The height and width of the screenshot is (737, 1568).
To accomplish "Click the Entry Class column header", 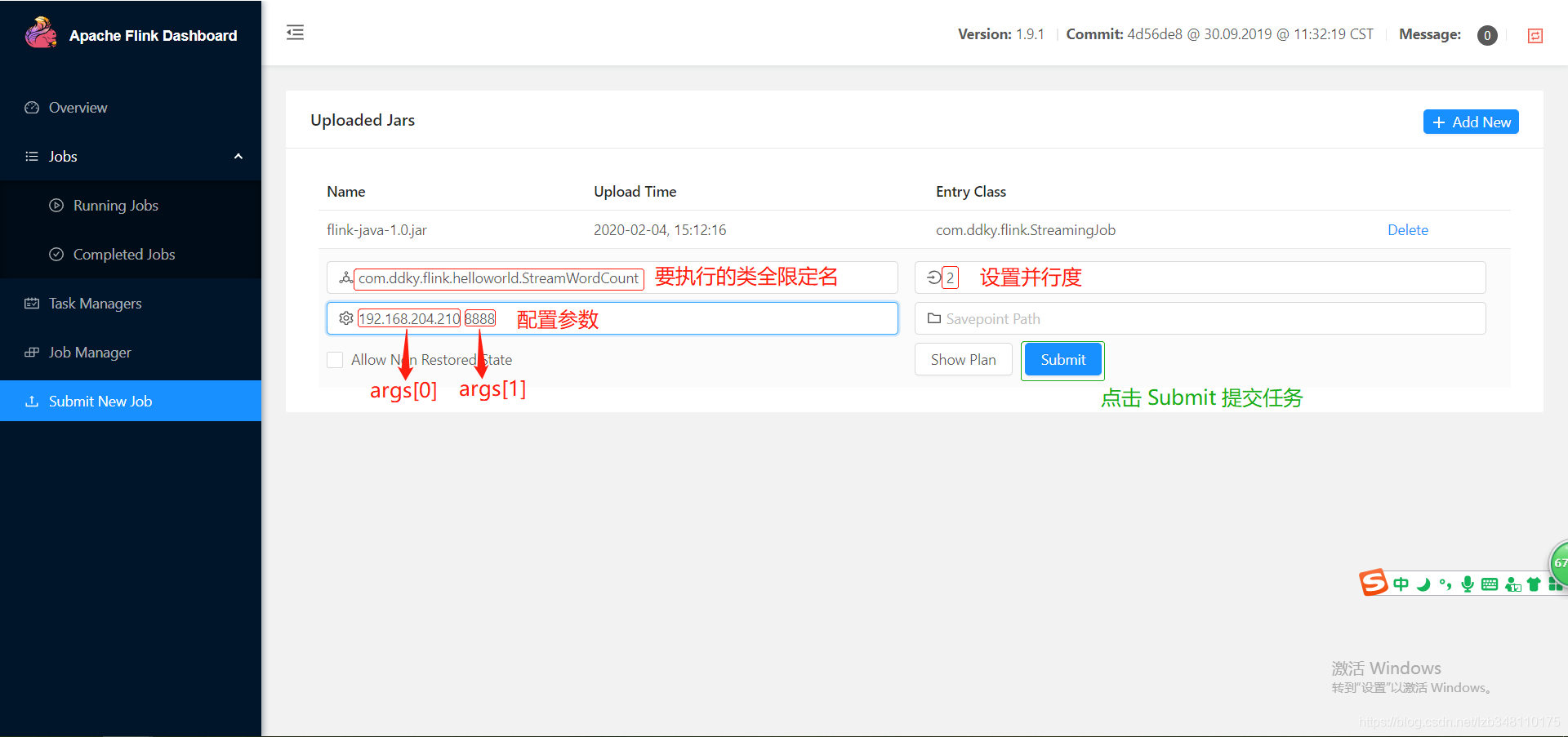I will 971,192.
